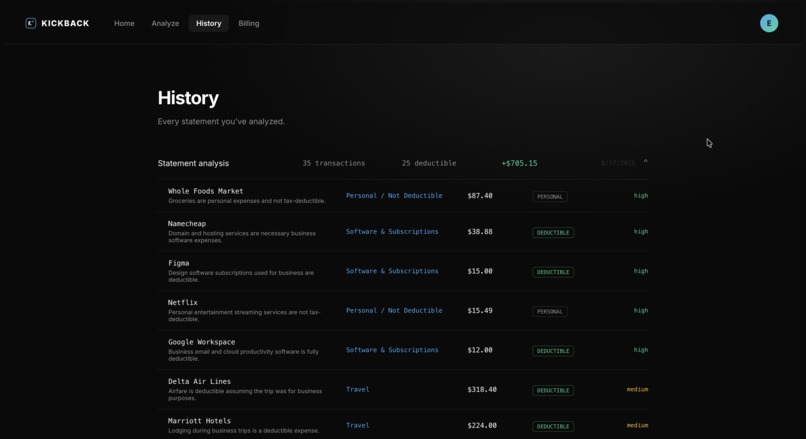Click the $87.40 amount
The height and width of the screenshot is (439, 806).
480,195
